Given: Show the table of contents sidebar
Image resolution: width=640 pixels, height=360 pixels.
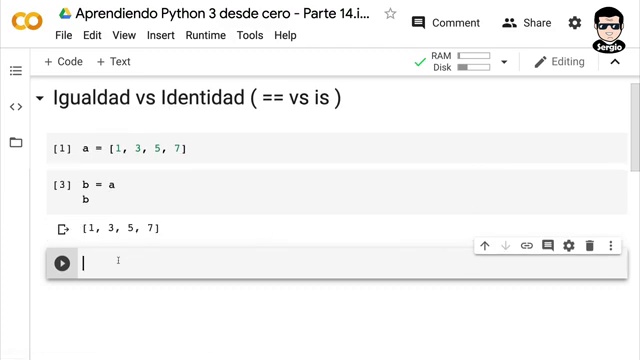Looking at the screenshot, I should 16,71.
